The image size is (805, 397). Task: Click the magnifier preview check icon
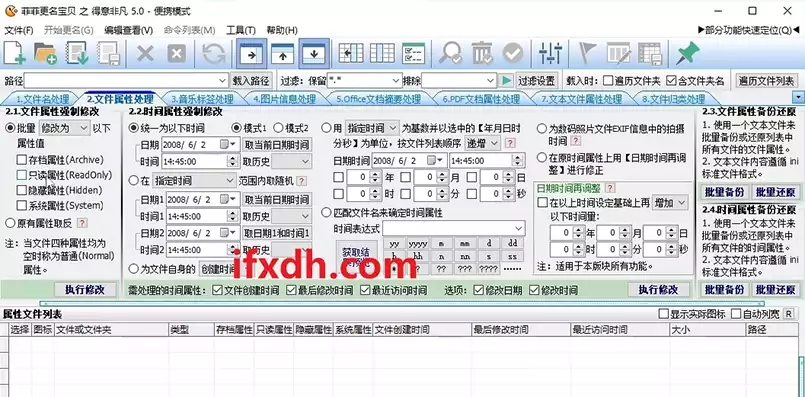(451, 53)
